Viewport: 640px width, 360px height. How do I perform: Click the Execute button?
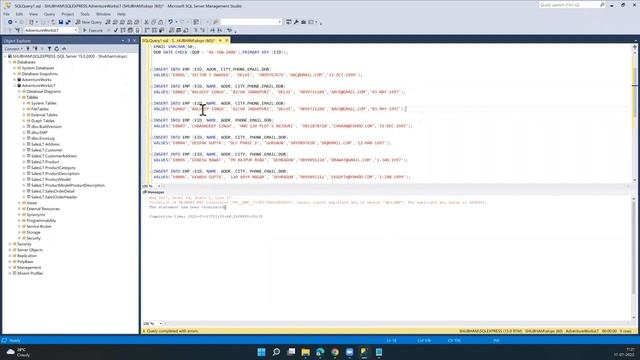tap(93, 30)
